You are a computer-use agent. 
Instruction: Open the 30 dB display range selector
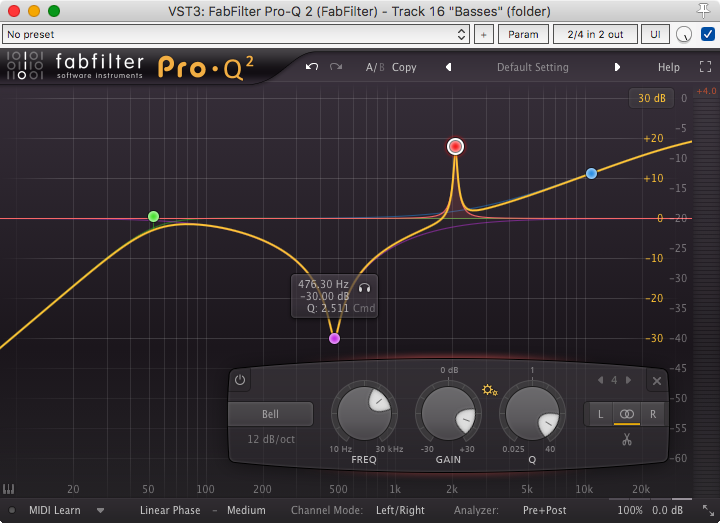[651, 98]
